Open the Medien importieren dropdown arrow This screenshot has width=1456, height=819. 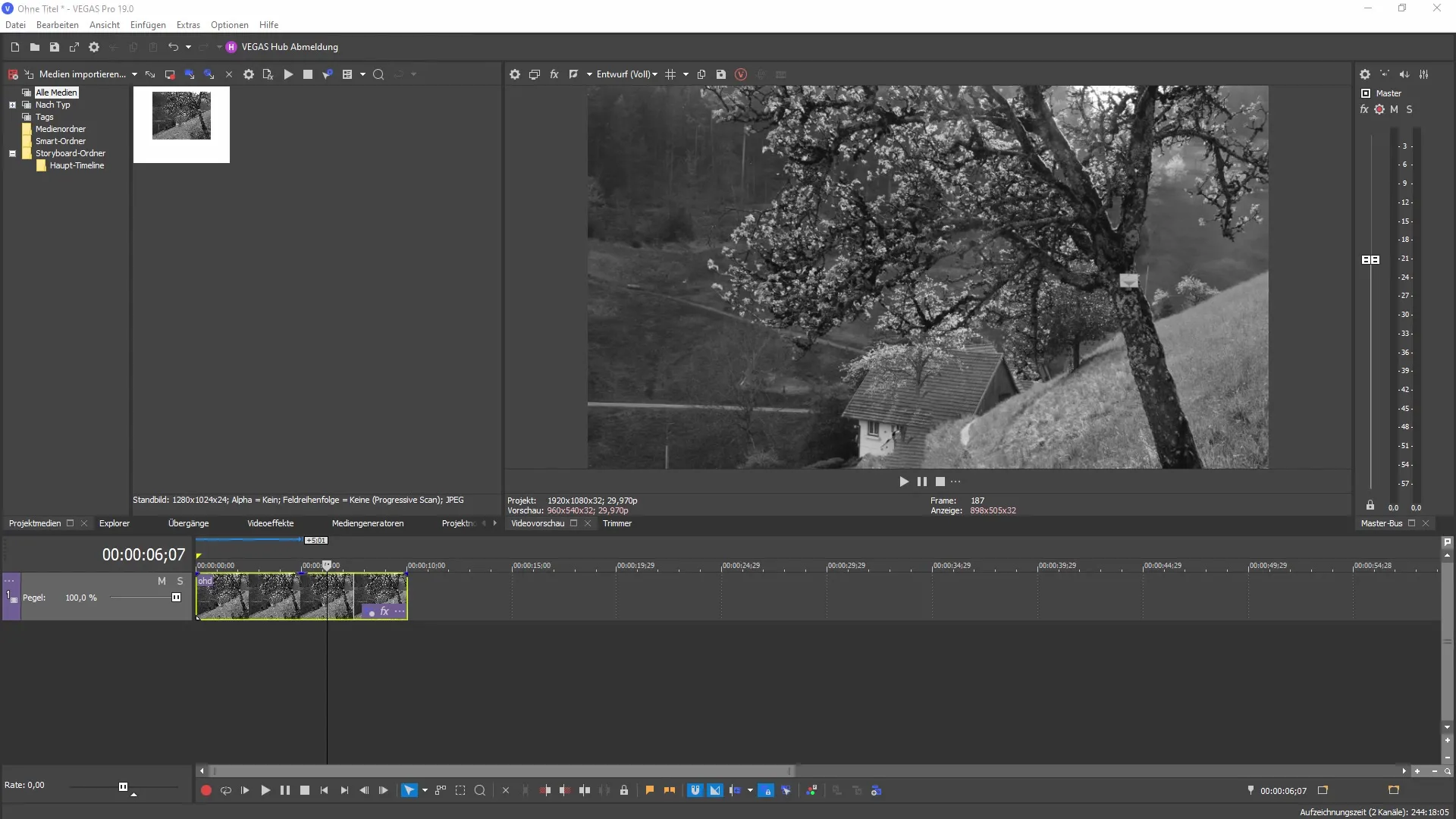[134, 74]
